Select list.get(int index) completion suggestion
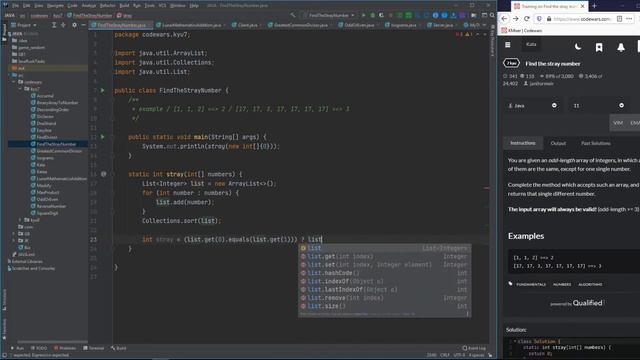The image size is (640, 360). (x=384, y=256)
